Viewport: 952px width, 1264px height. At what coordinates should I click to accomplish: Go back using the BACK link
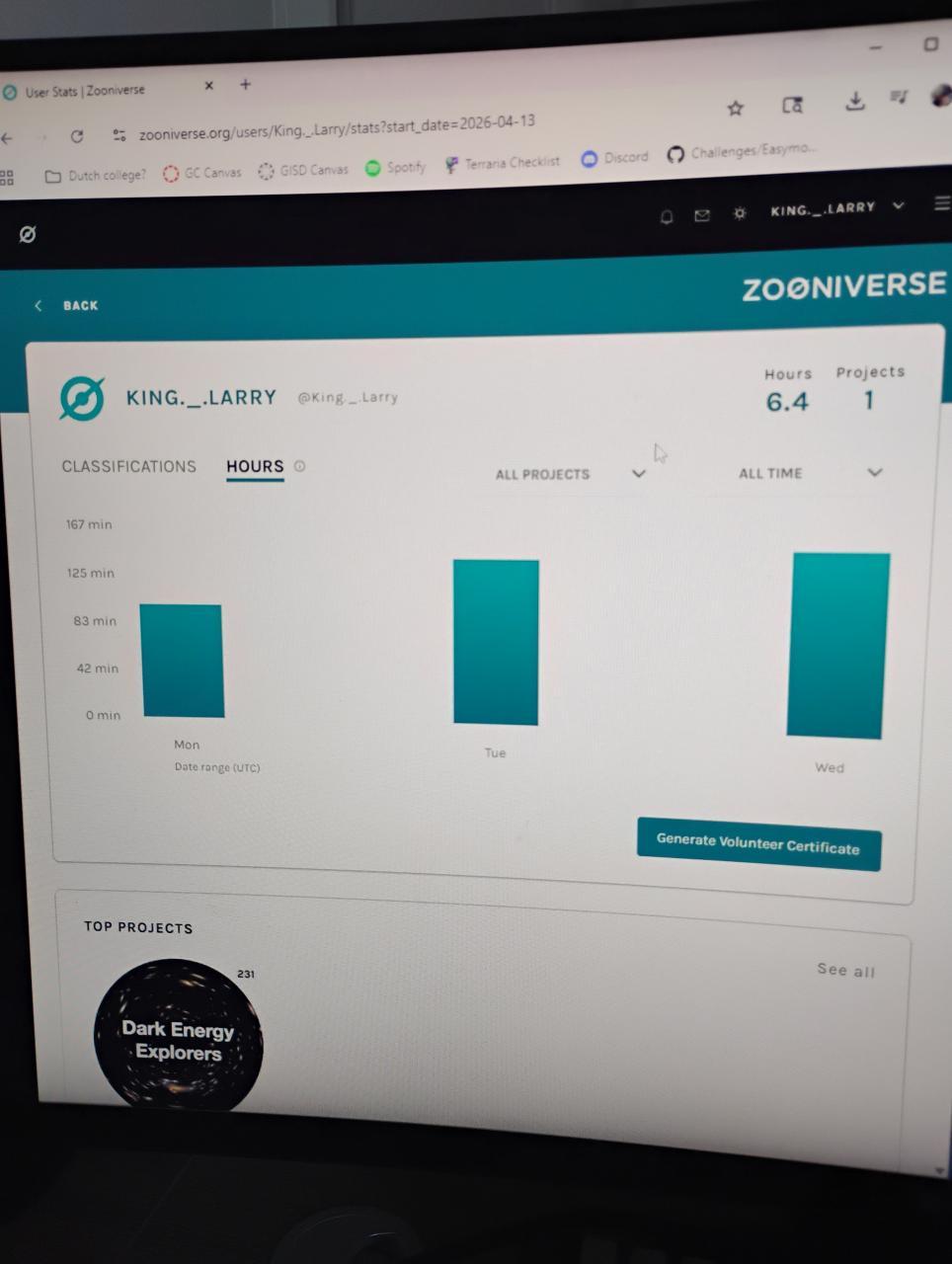[66, 305]
